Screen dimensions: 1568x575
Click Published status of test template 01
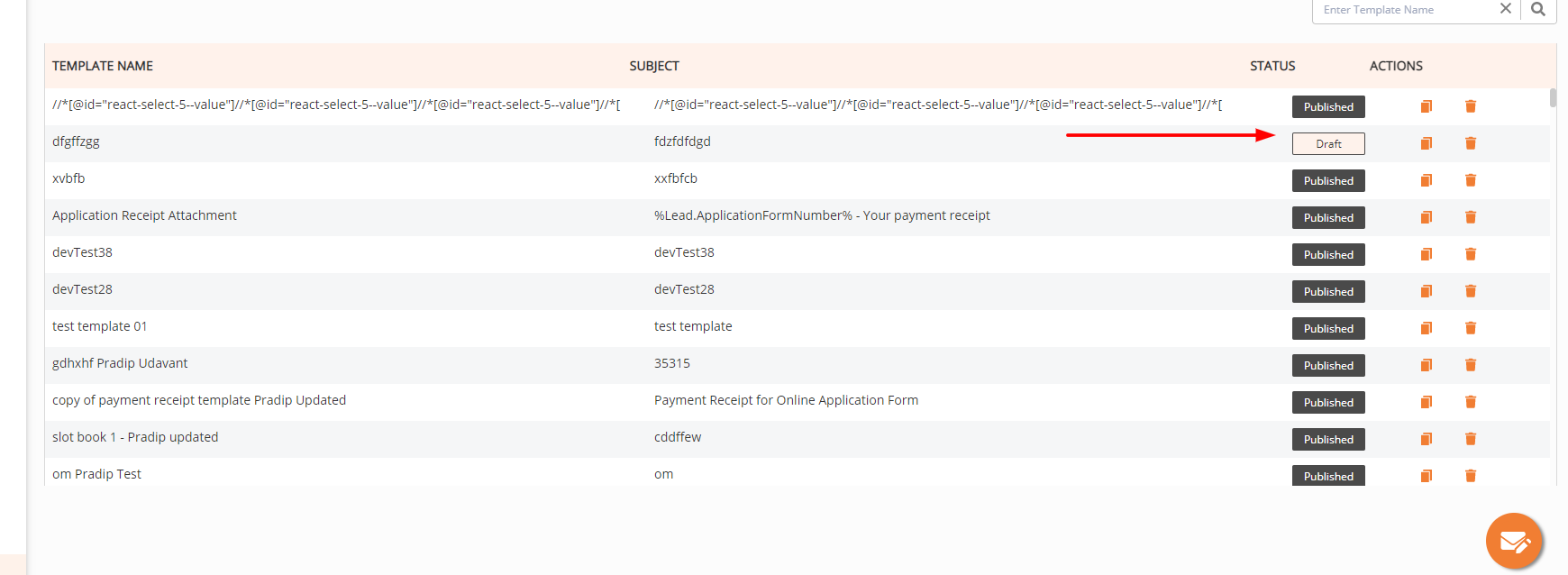(1328, 328)
